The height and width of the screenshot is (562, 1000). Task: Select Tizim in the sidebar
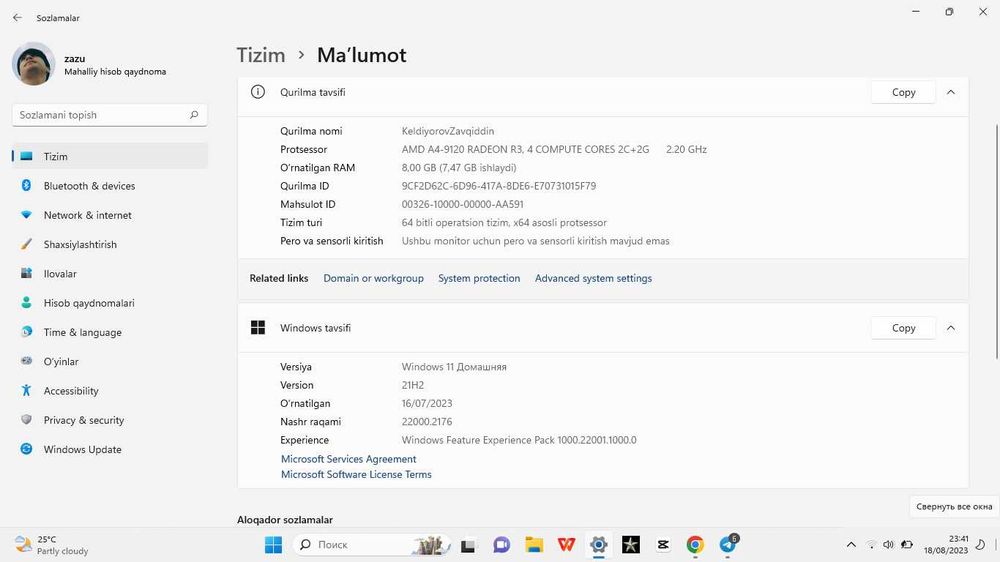point(110,156)
